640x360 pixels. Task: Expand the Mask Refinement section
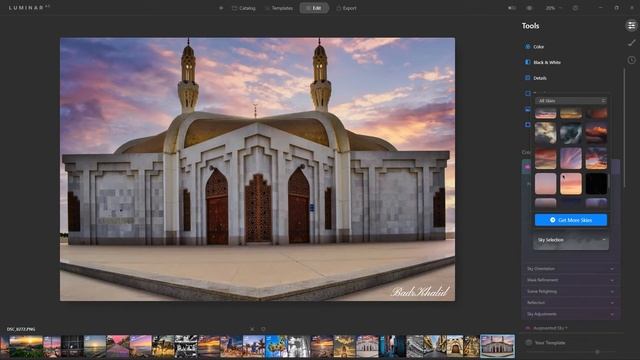click(571, 280)
